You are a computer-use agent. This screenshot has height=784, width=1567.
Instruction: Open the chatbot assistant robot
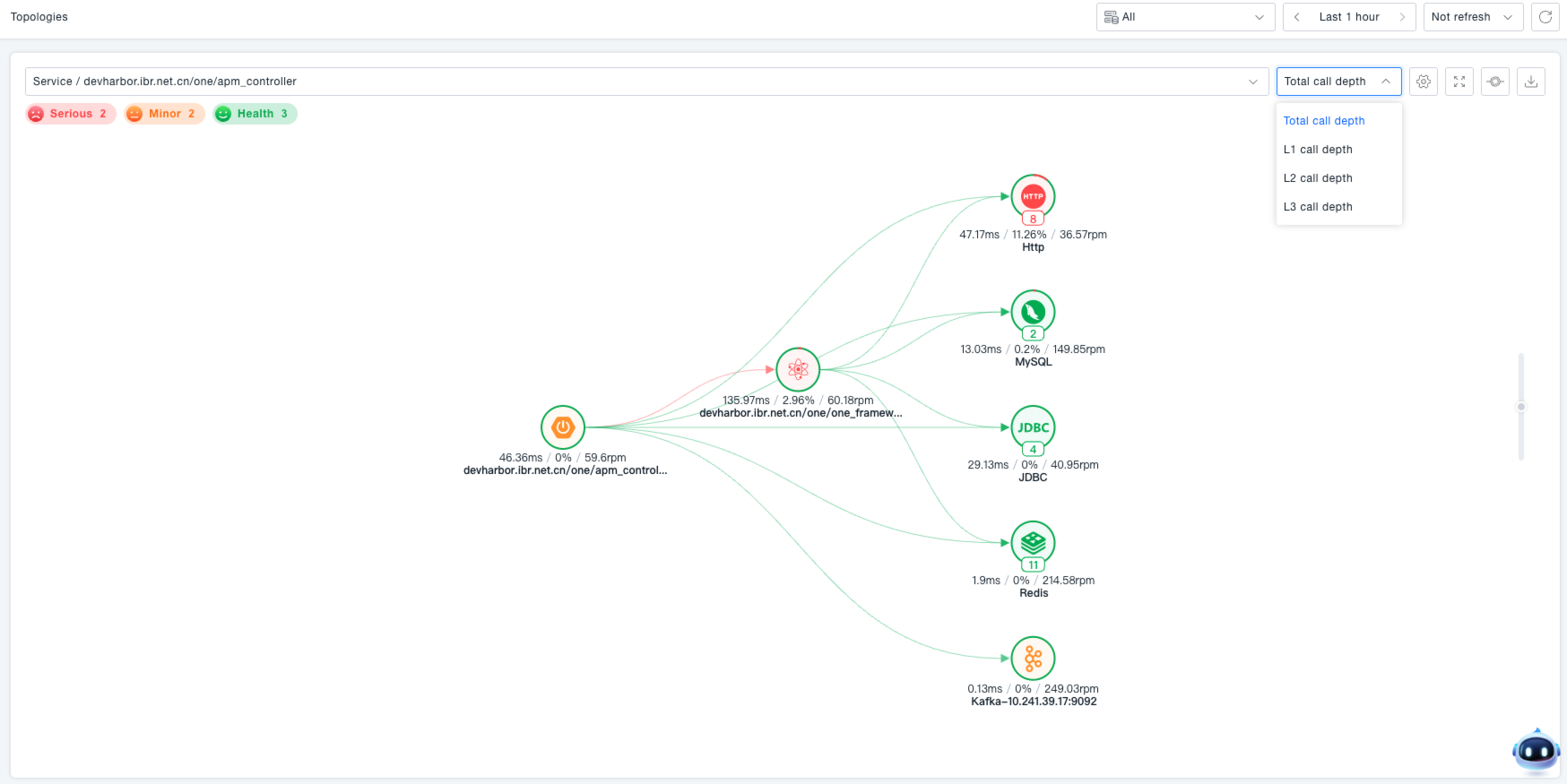tap(1536, 751)
